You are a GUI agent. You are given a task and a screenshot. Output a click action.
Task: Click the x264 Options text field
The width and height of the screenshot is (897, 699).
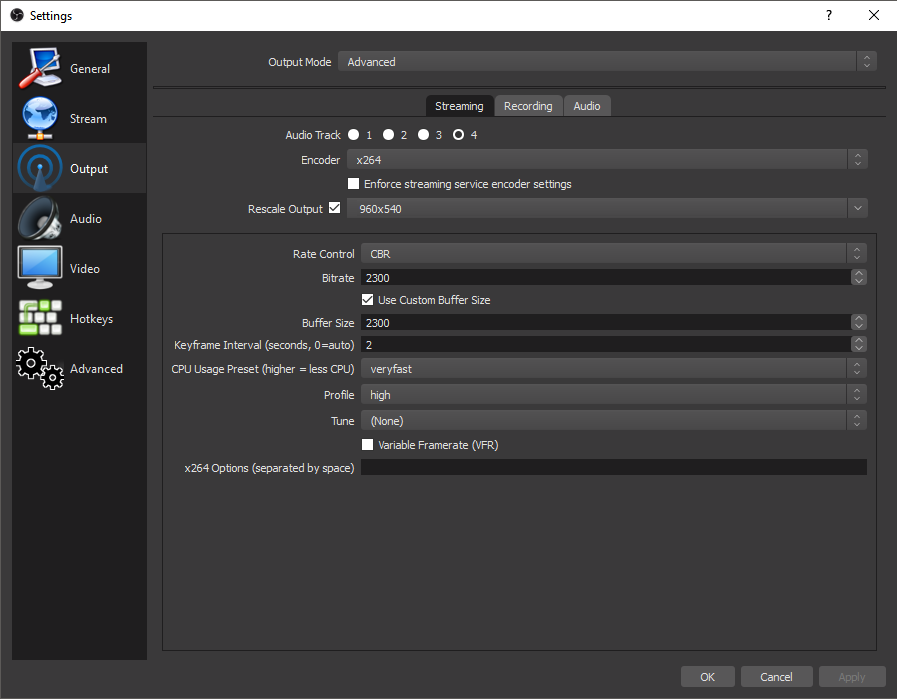(x=613, y=467)
